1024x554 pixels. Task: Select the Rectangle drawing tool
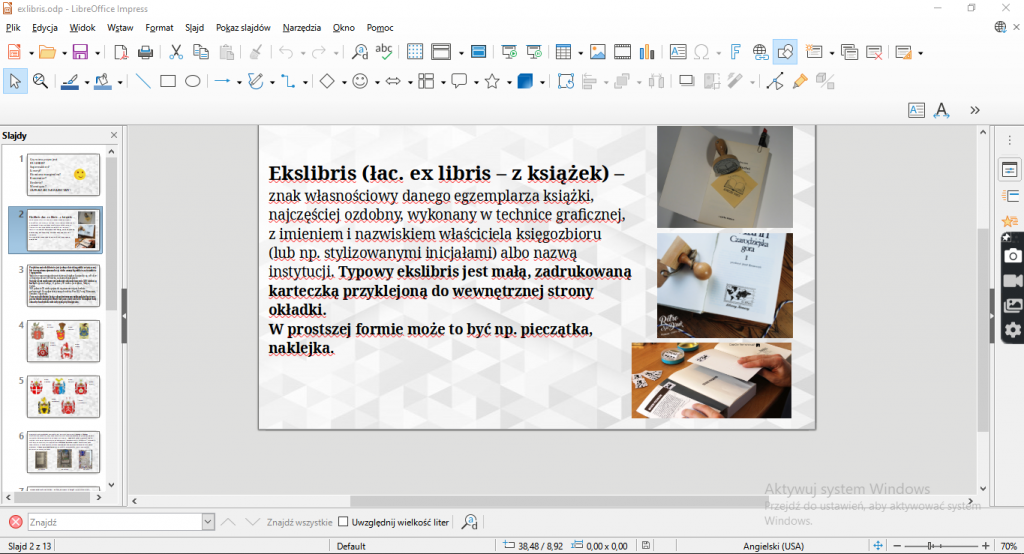(168, 82)
